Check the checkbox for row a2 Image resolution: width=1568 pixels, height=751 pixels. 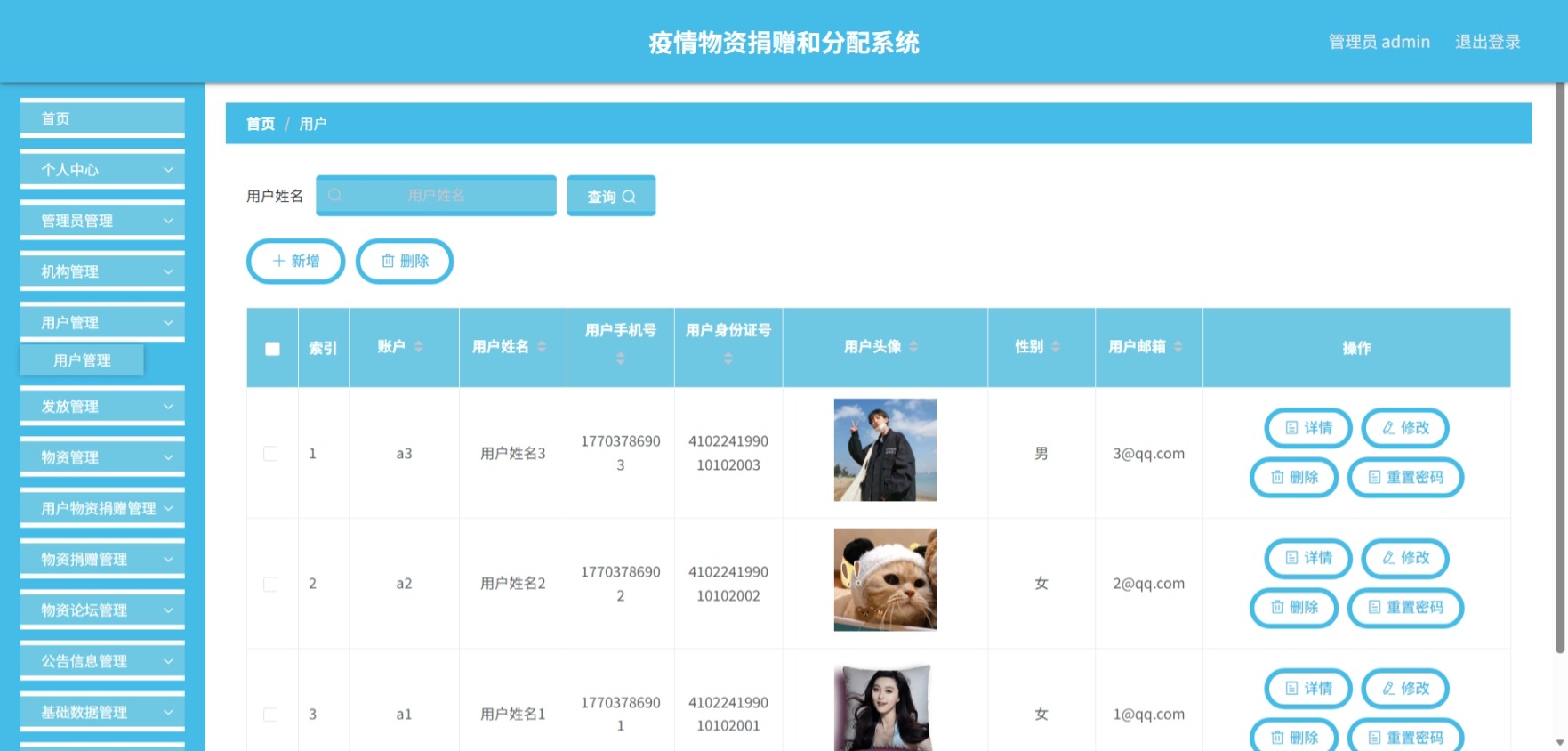tap(270, 585)
